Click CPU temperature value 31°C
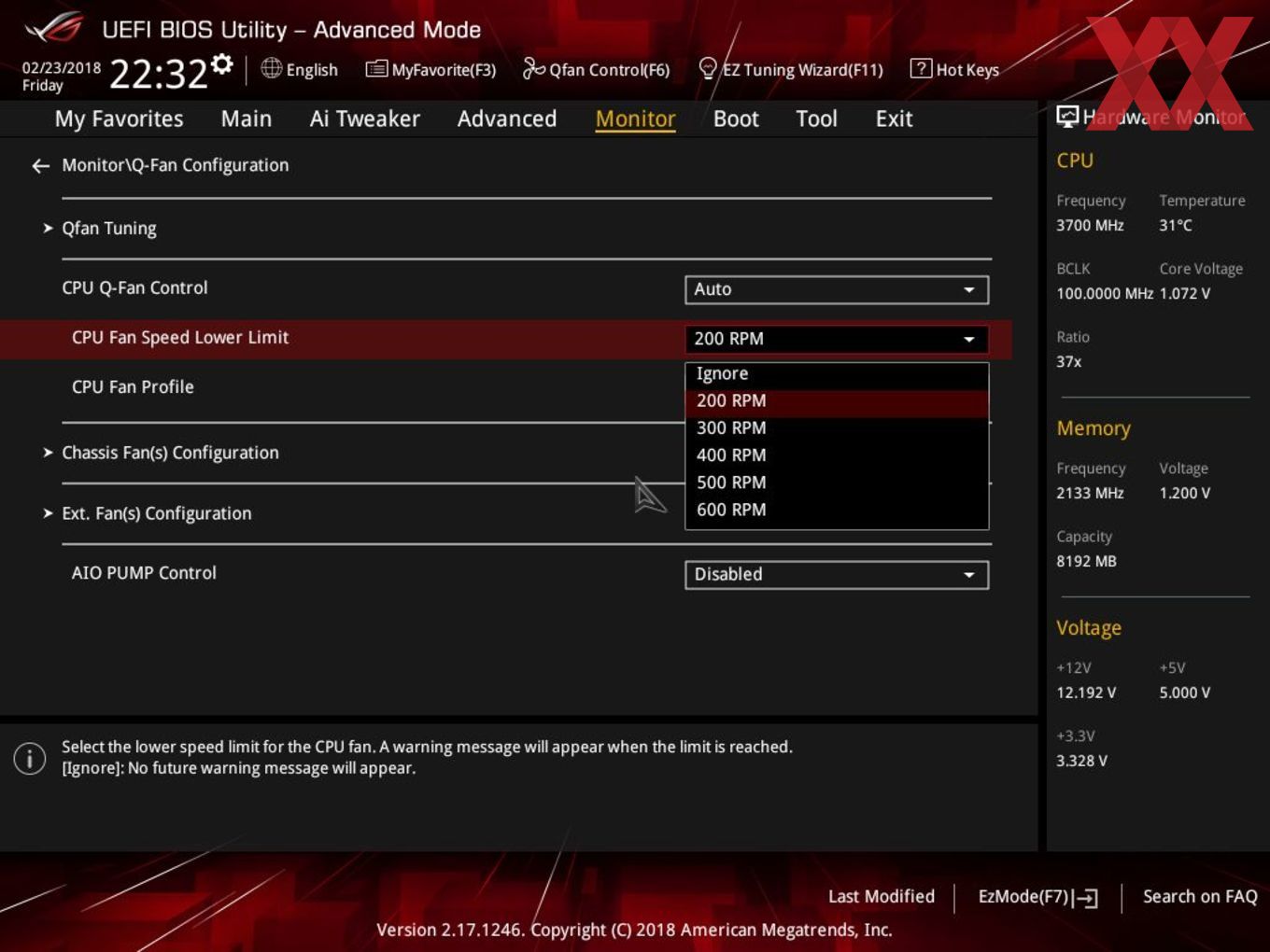The width and height of the screenshot is (1270, 952). click(1176, 226)
